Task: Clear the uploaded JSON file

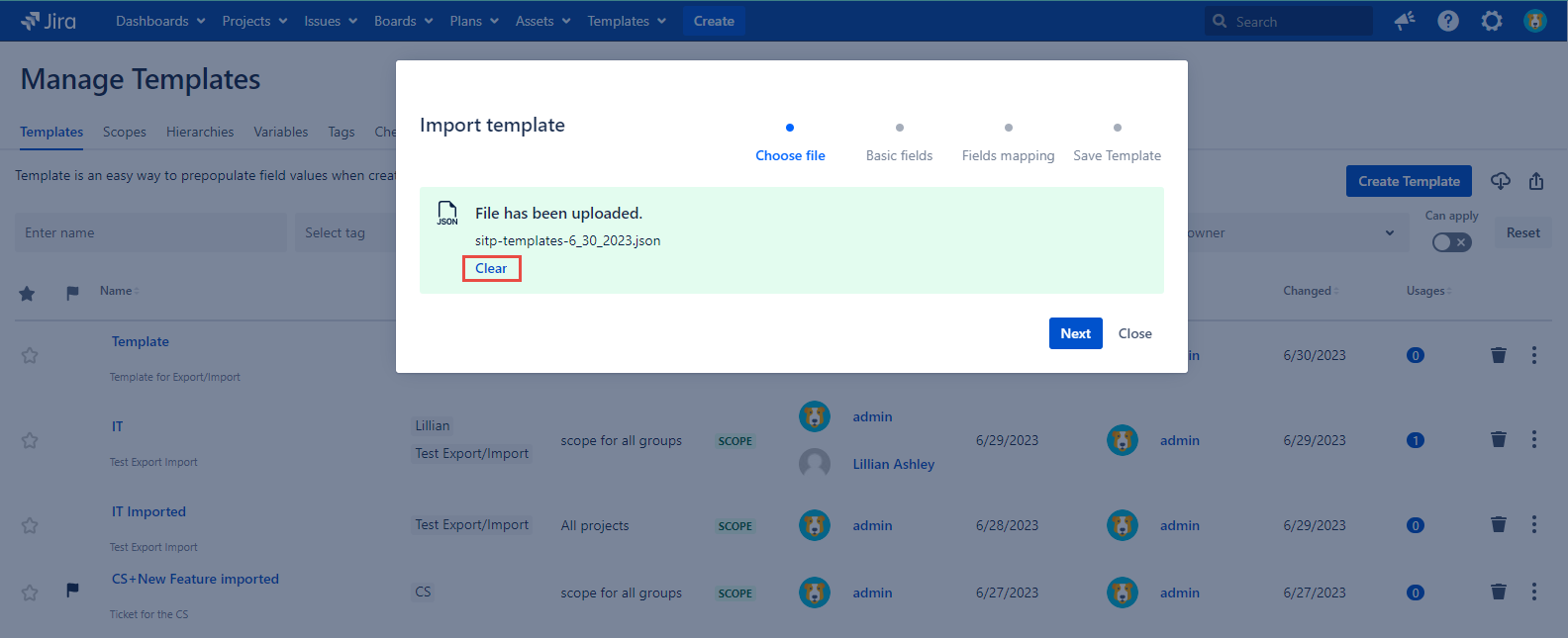Action: pos(491,268)
